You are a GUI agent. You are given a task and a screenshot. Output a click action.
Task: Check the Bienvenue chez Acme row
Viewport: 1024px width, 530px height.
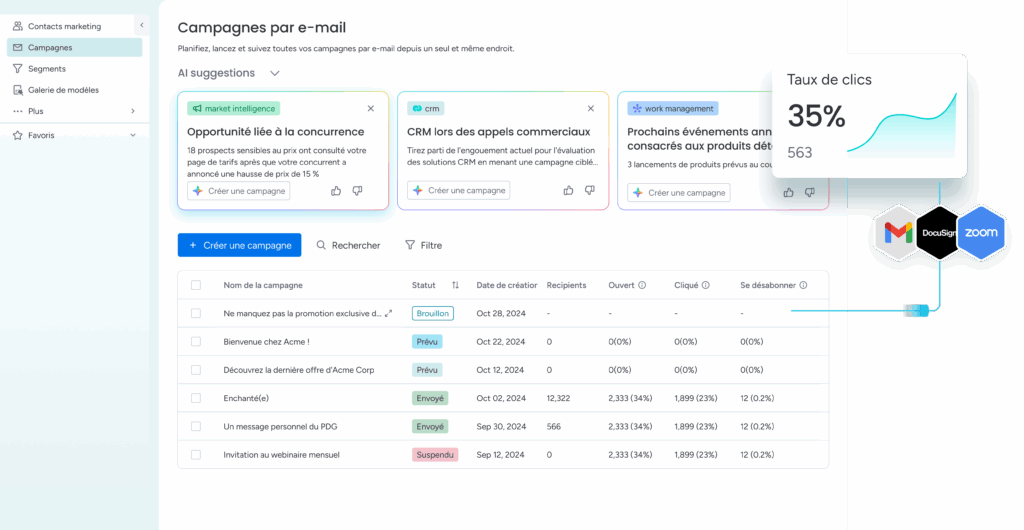[x=196, y=341]
